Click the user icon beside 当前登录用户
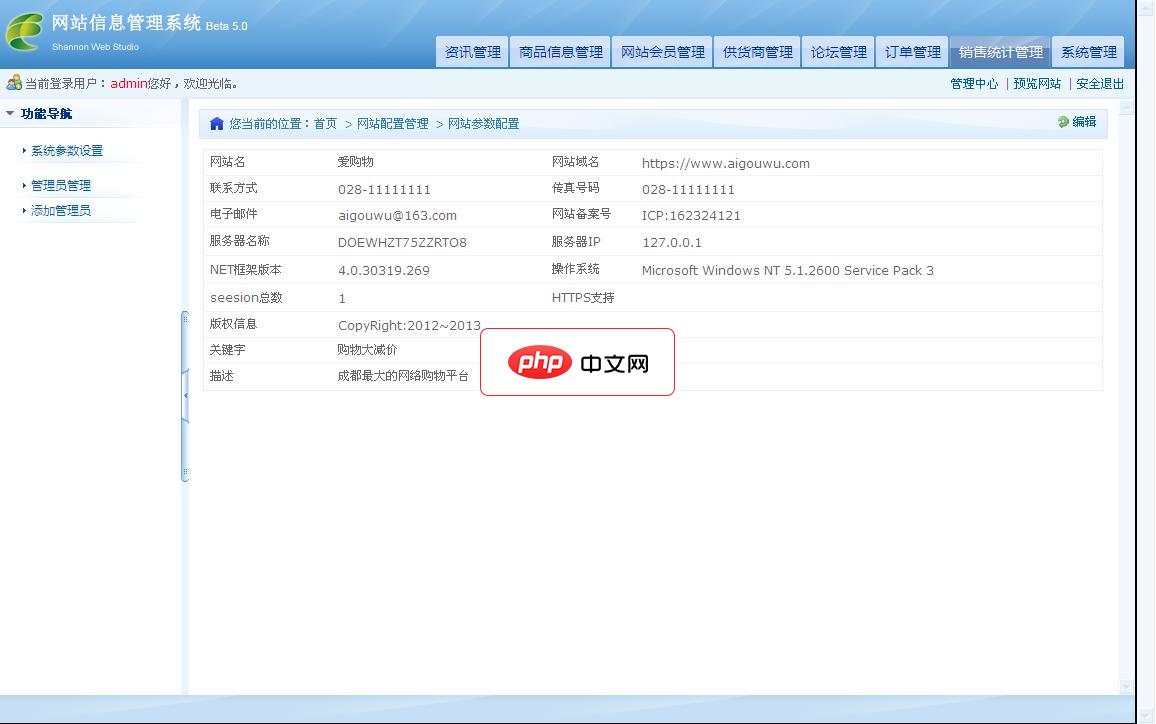The height and width of the screenshot is (724, 1156). [x=12, y=84]
